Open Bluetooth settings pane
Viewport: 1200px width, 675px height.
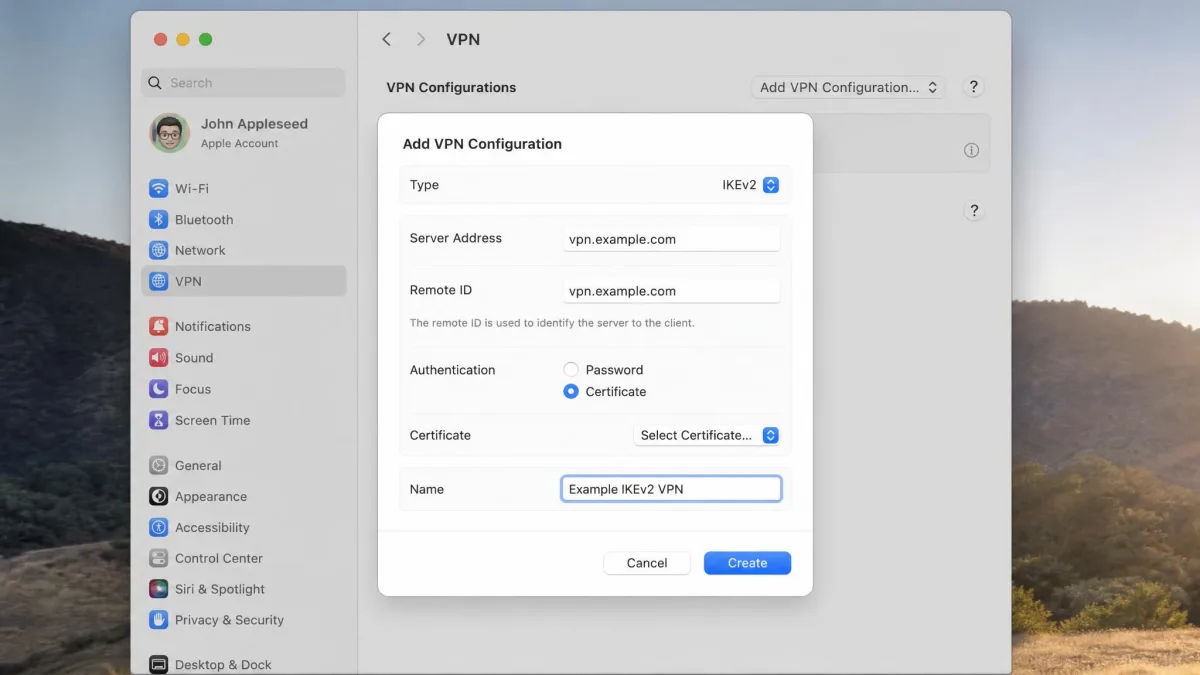pyautogui.click(x=244, y=219)
